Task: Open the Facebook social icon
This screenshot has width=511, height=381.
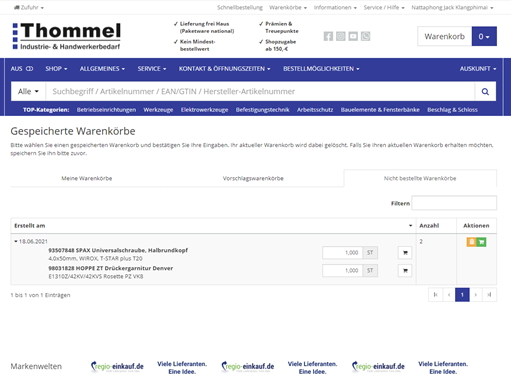Action: [328, 36]
